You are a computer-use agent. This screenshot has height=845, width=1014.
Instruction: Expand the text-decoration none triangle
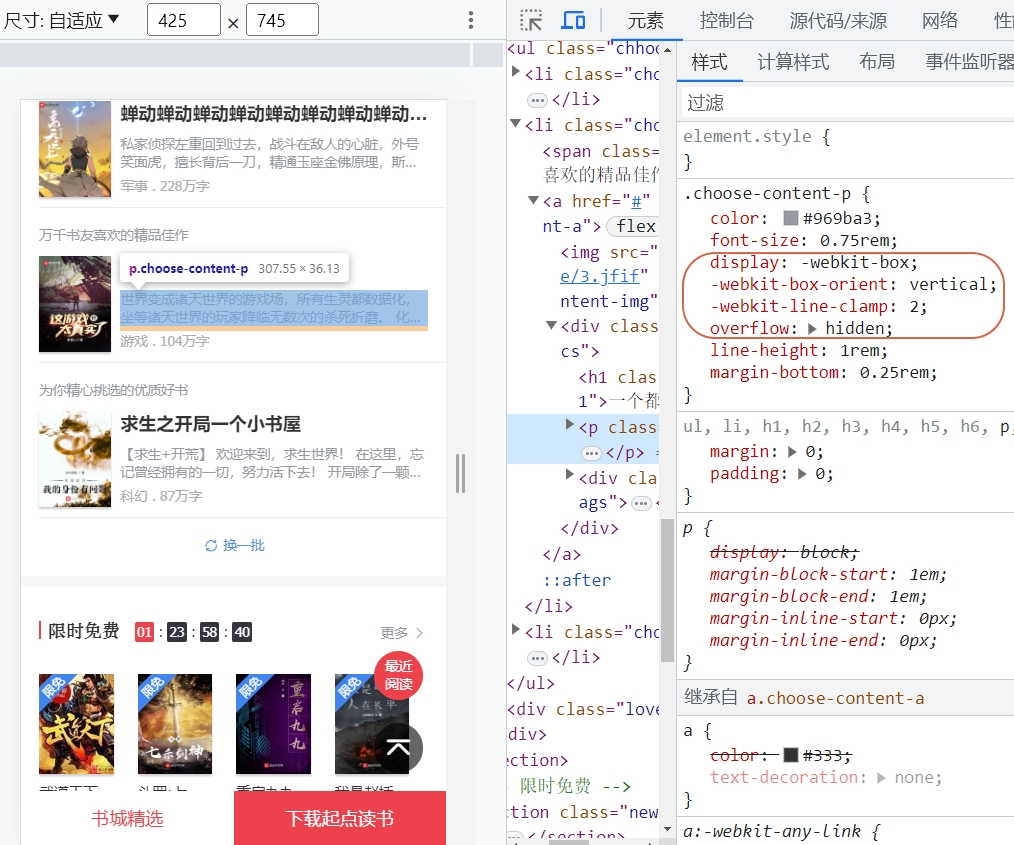(x=881, y=777)
